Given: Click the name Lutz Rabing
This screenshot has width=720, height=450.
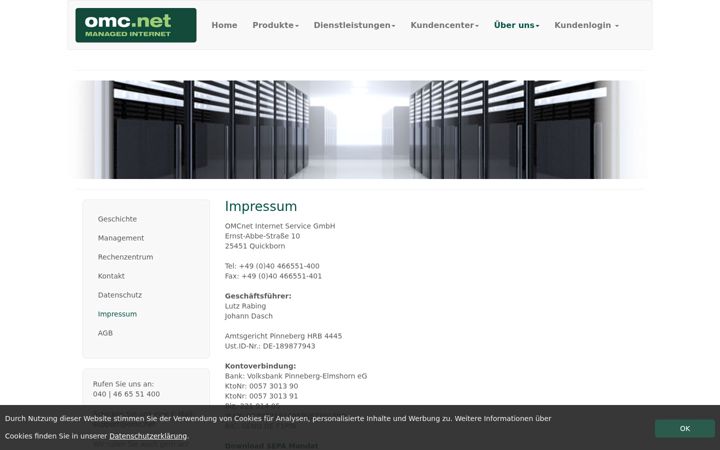Looking at the screenshot, I should tap(245, 306).
